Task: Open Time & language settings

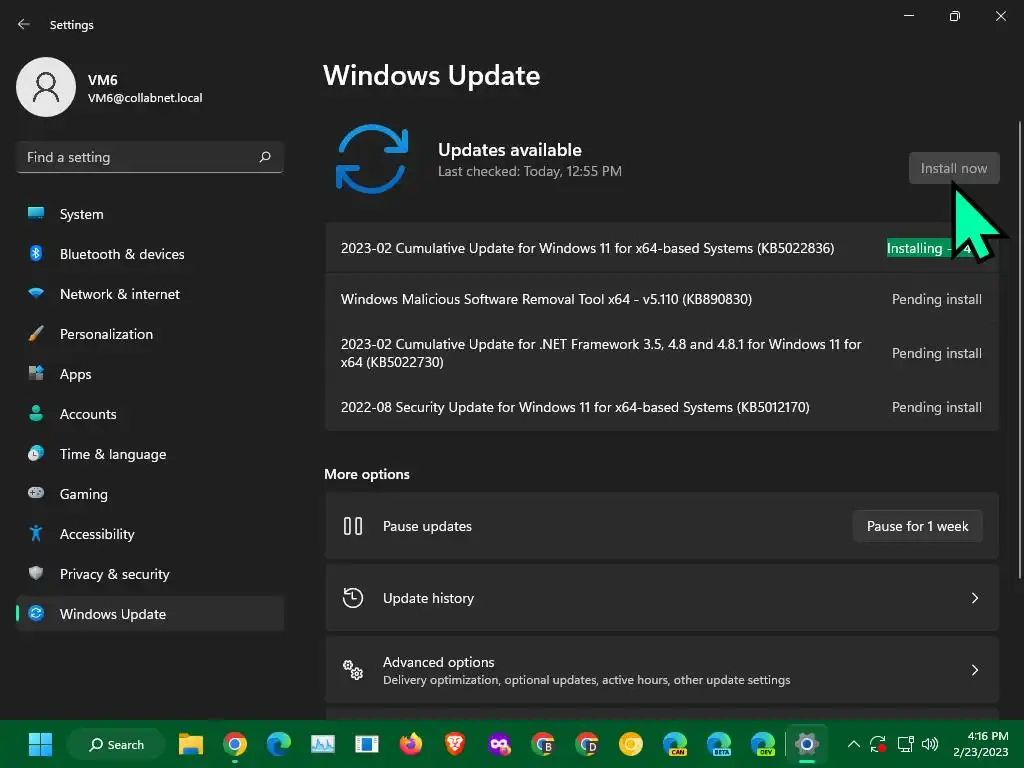Action: (150, 454)
